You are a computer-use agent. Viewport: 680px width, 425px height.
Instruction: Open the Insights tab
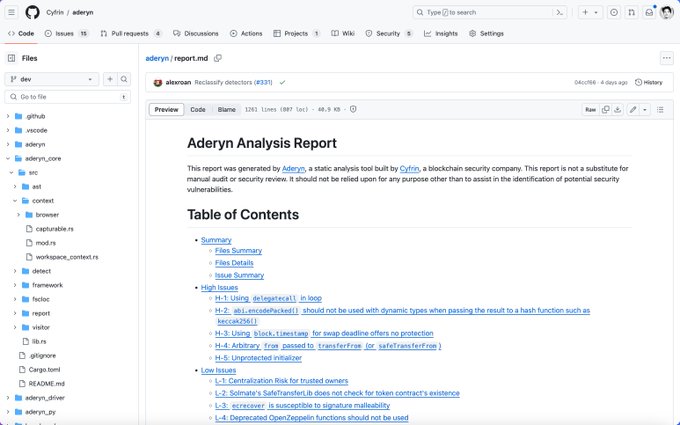441,33
